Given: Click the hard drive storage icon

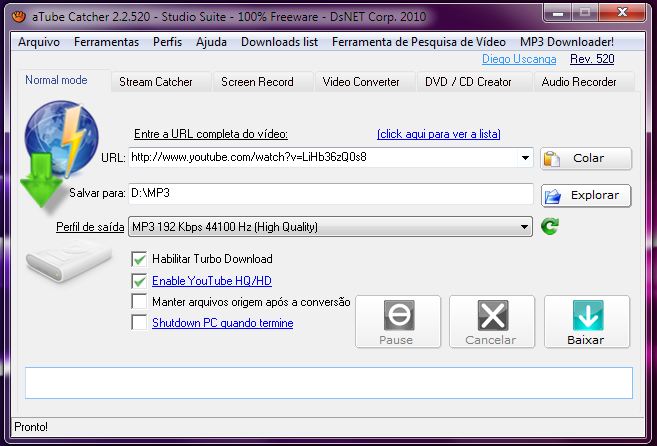Looking at the screenshot, I should tap(69, 261).
